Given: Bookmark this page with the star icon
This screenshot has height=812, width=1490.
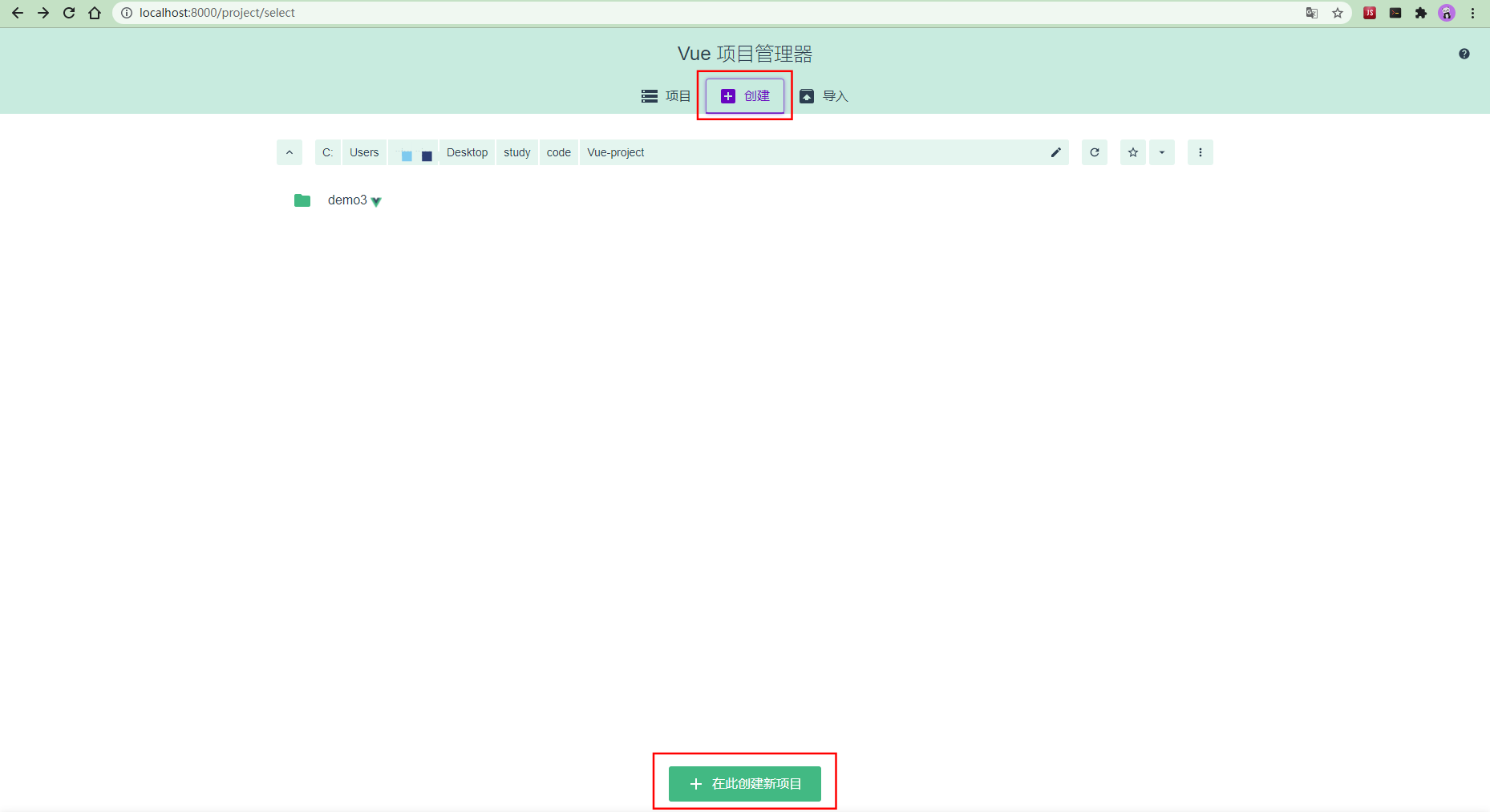Looking at the screenshot, I should coord(1337,13).
